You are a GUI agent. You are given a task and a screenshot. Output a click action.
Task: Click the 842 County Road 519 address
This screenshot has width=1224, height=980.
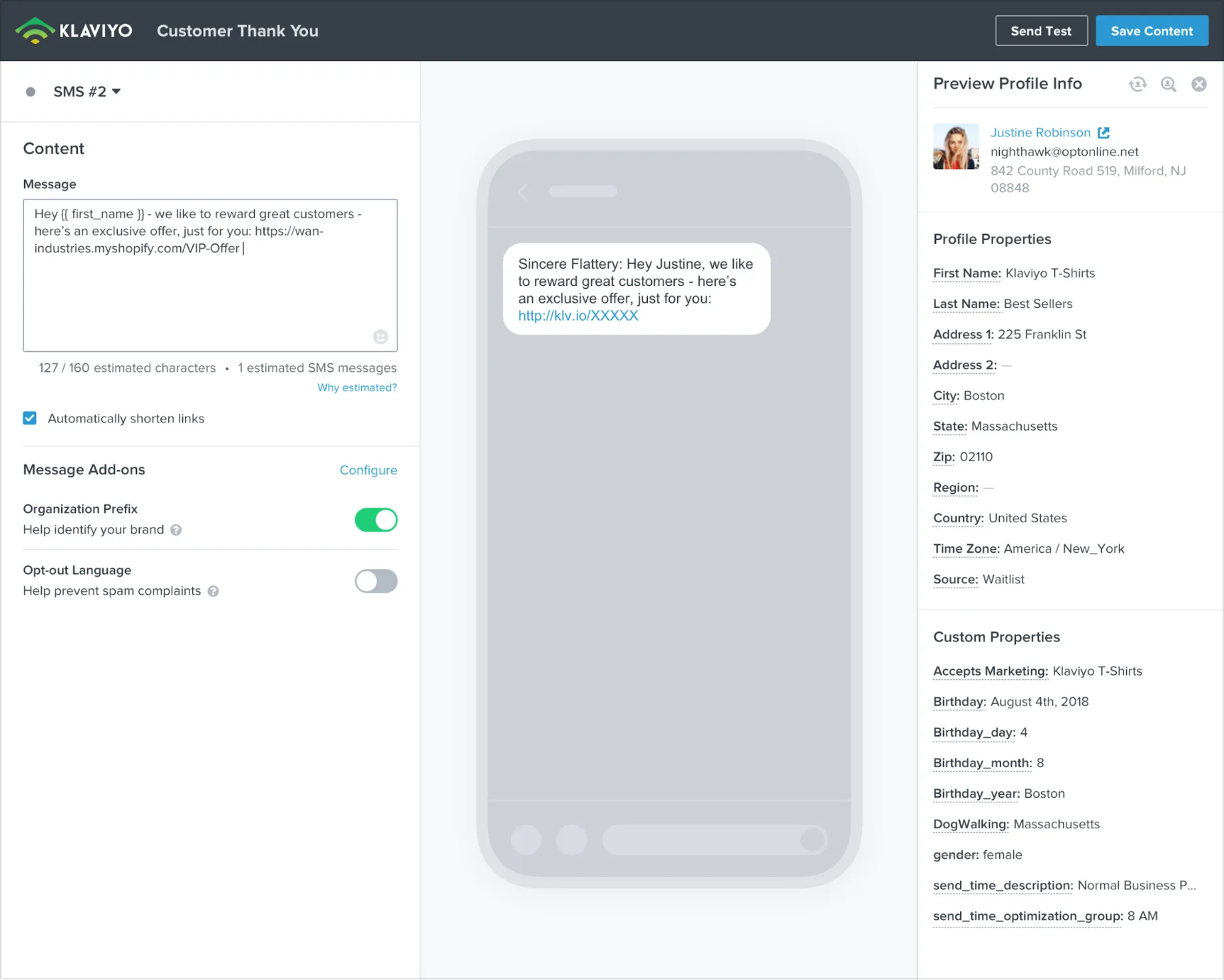coord(1088,180)
